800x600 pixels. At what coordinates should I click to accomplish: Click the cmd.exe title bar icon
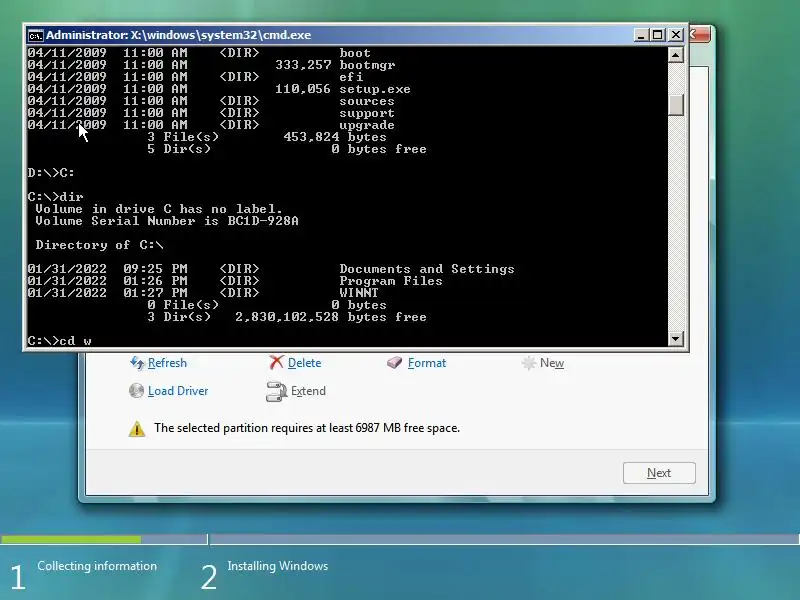pyautogui.click(x=35, y=35)
